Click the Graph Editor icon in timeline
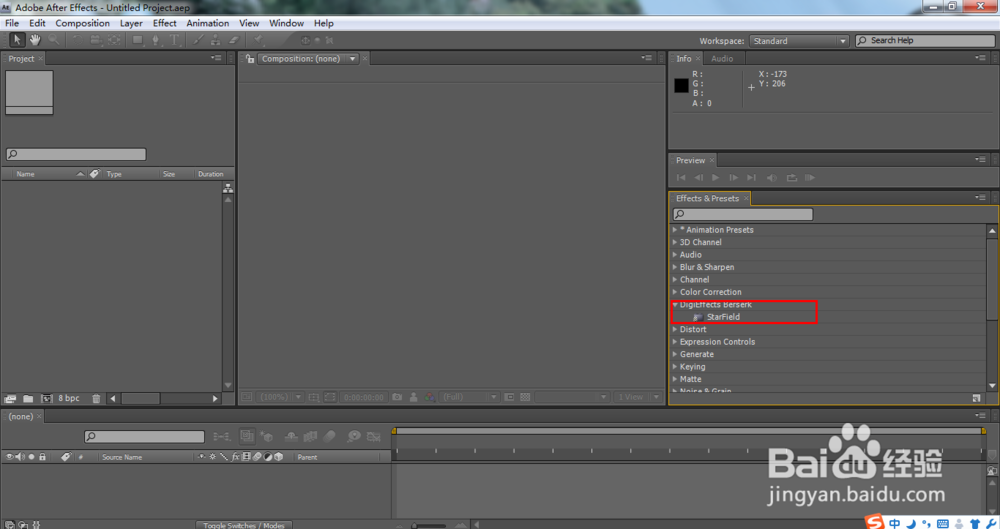This screenshot has width=1000, height=529. click(374, 436)
